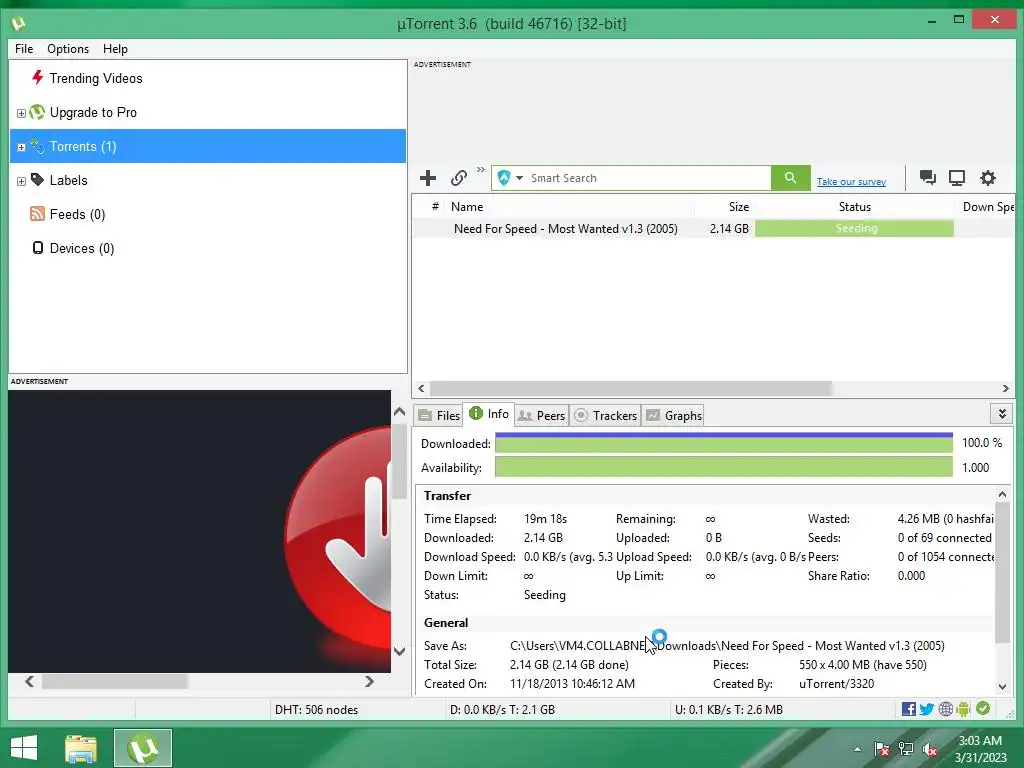Image resolution: width=1024 pixels, height=768 pixels.
Task: Click the Android icon in status bar
Action: tap(963, 709)
